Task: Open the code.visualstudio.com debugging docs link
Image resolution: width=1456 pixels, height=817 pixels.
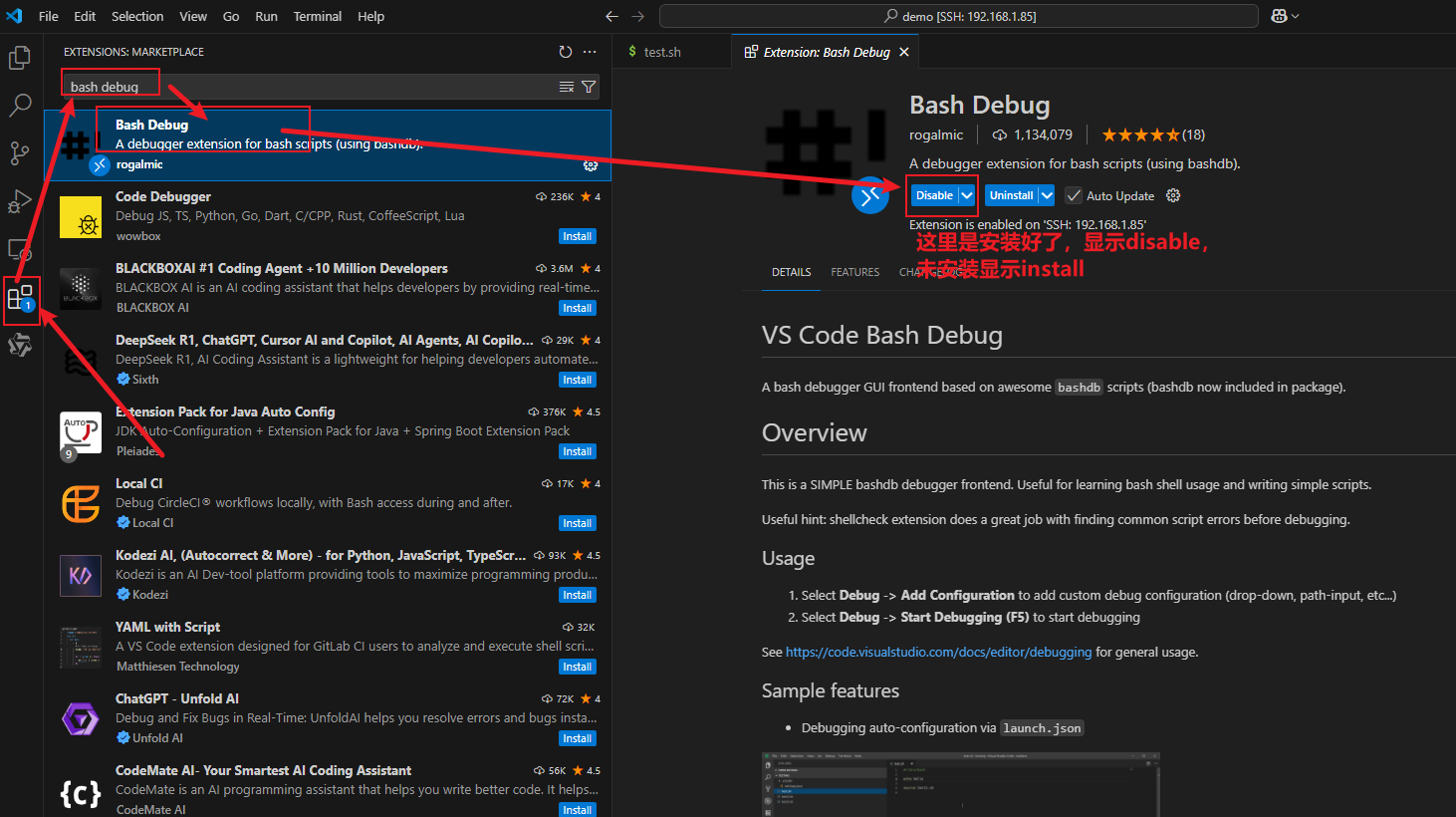Action: 938,652
